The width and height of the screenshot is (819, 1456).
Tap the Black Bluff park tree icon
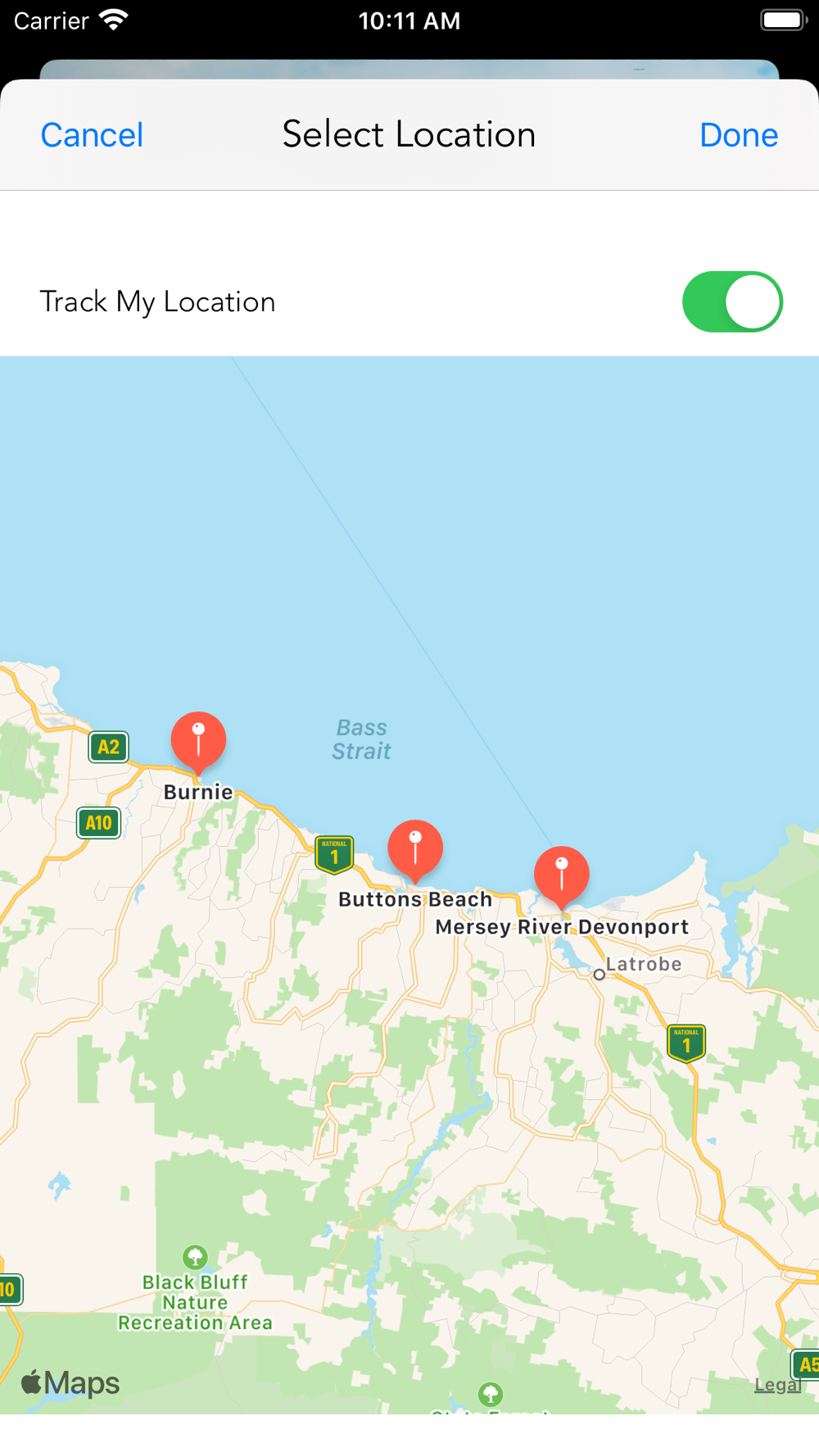pos(195,1256)
